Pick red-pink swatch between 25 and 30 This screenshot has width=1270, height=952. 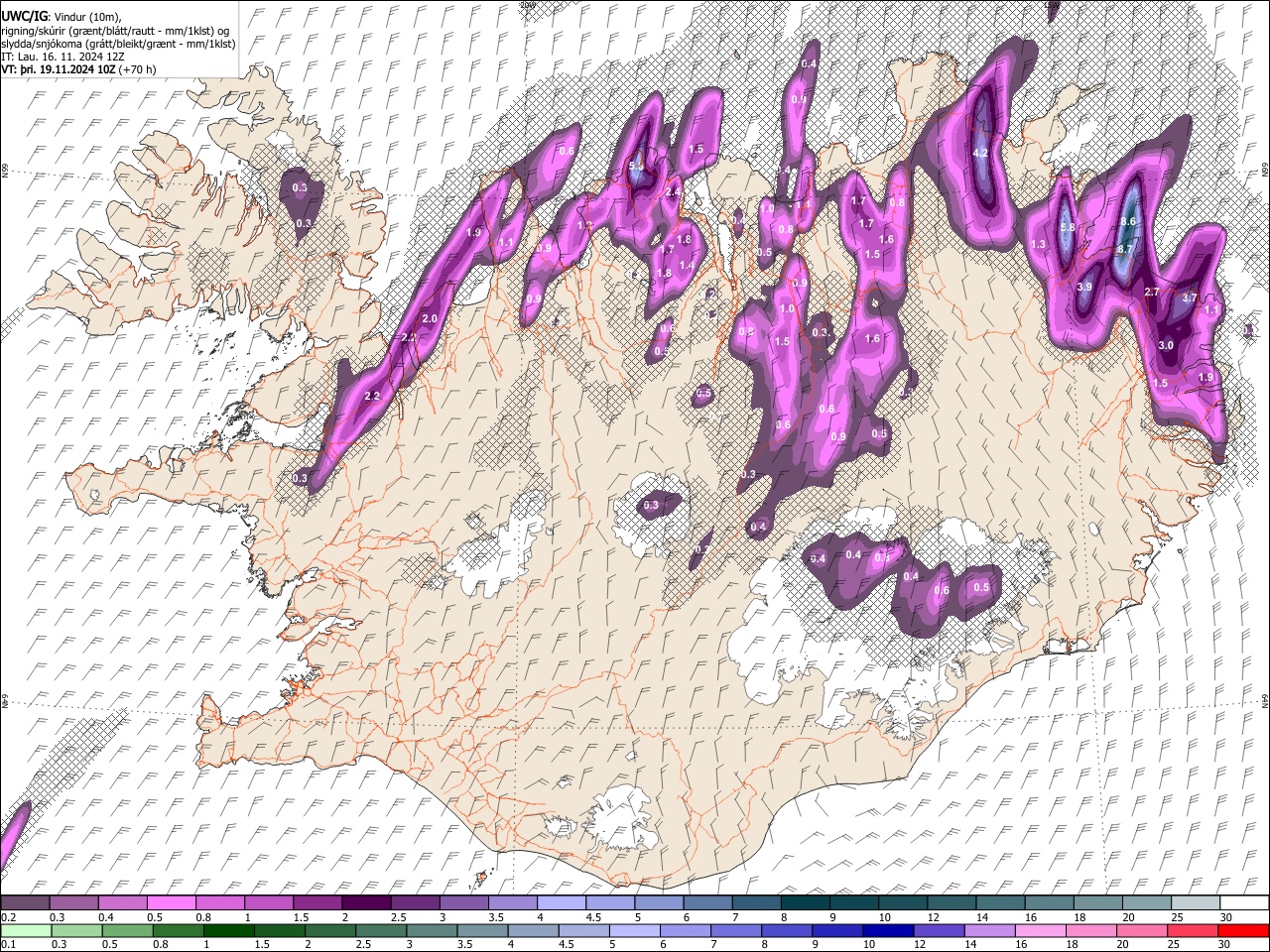[x=1192, y=930]
